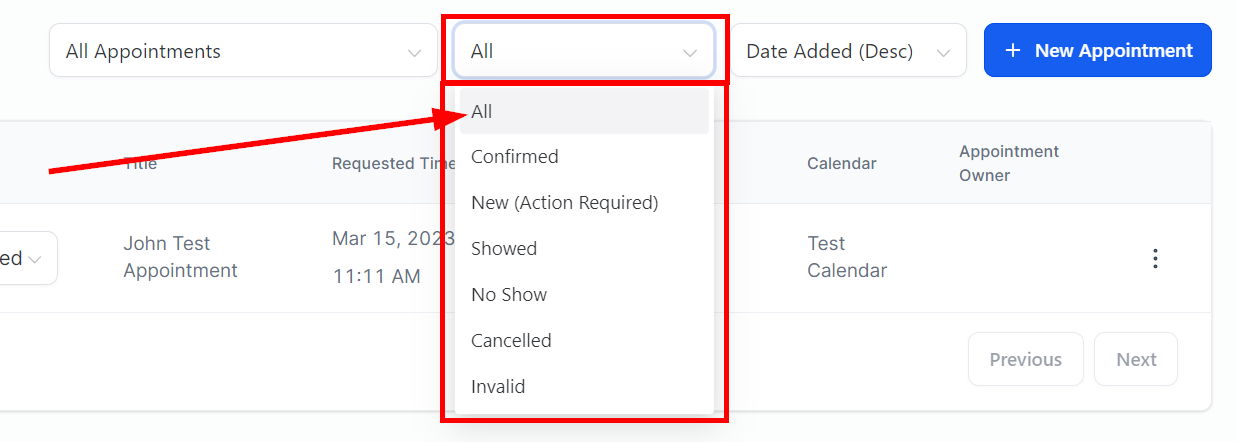Select the No Show option
The image size is (1237, 442).
pyautogui.click(x=509, y=295)
